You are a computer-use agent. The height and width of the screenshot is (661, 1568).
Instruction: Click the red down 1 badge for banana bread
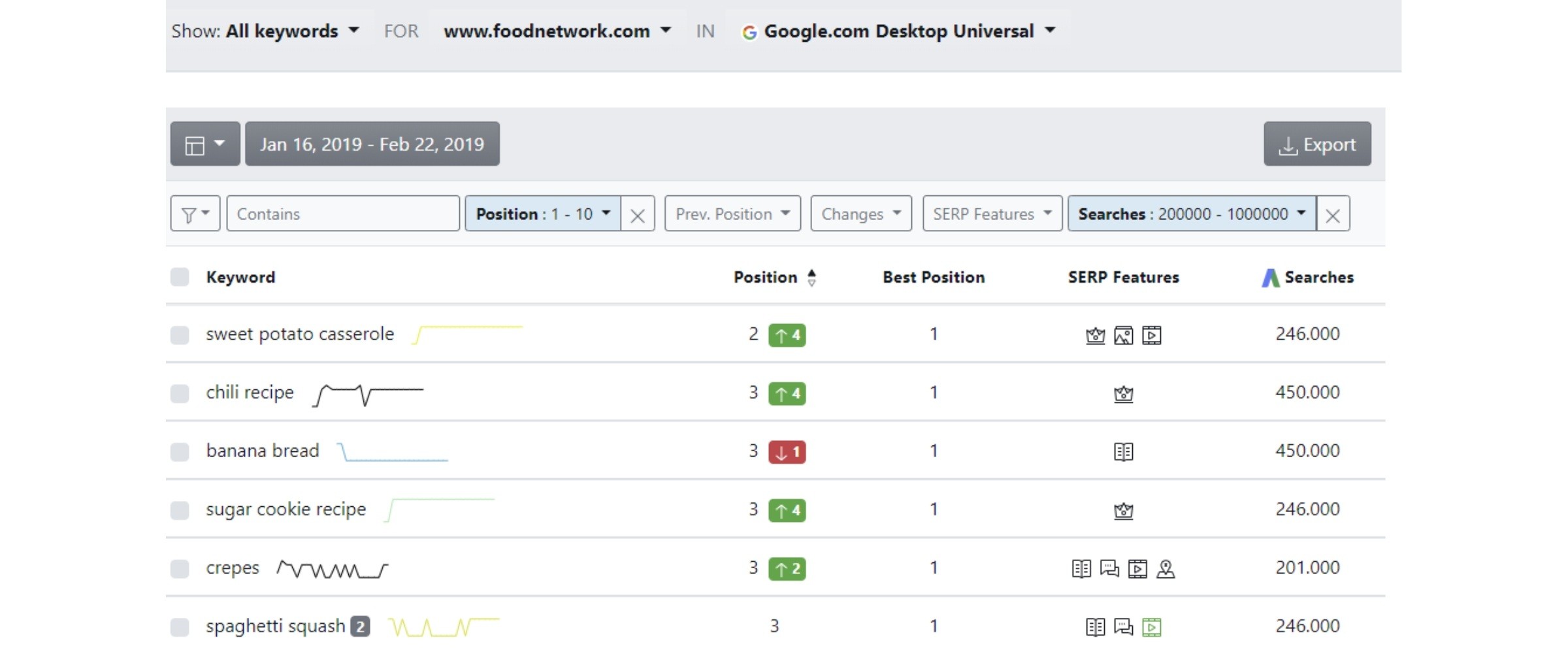[787, 452]
